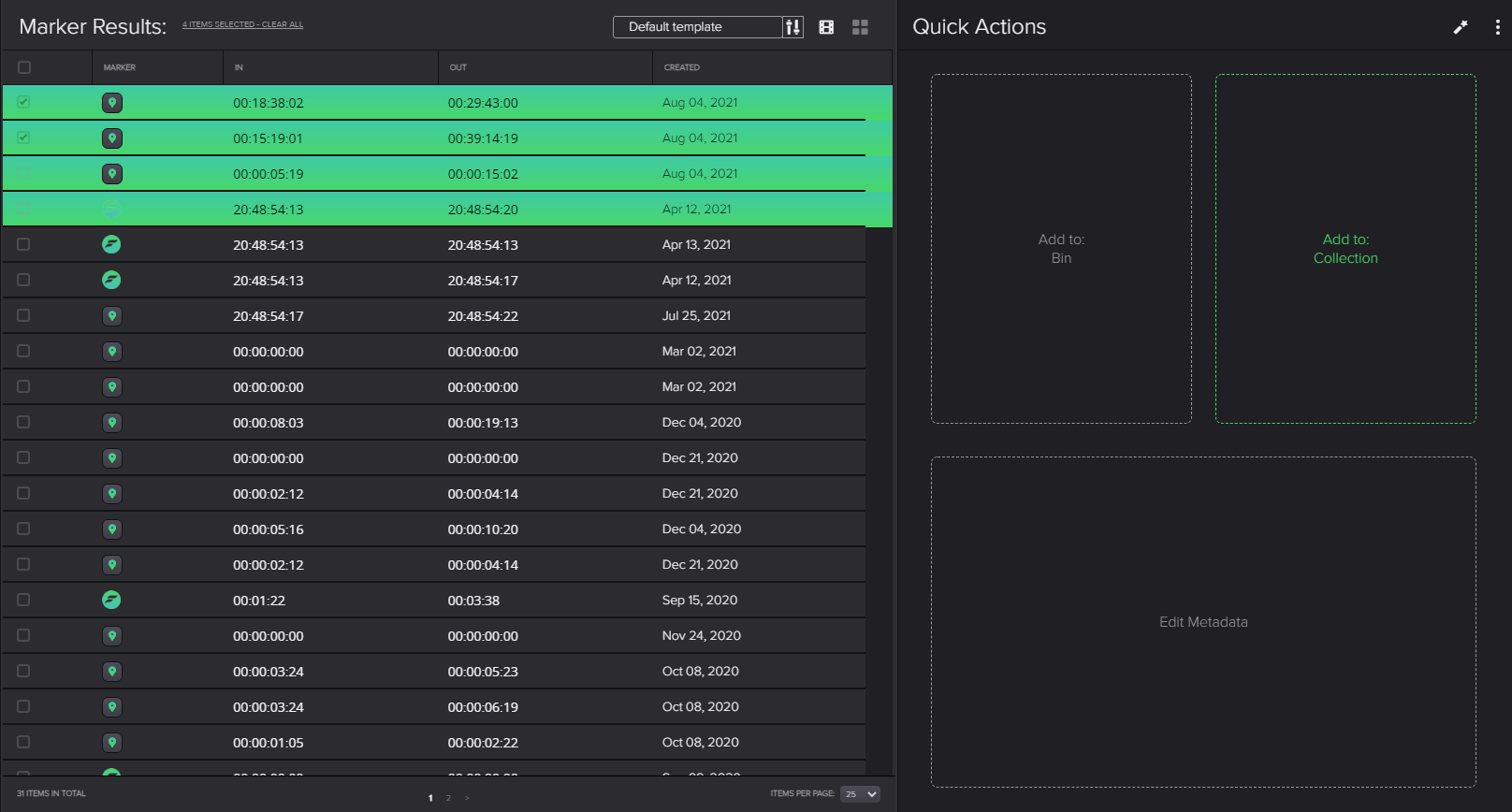1512x812 pixels.
Task: Click marker pin icon in Jul 25, 2021 row
Action: 112,316
